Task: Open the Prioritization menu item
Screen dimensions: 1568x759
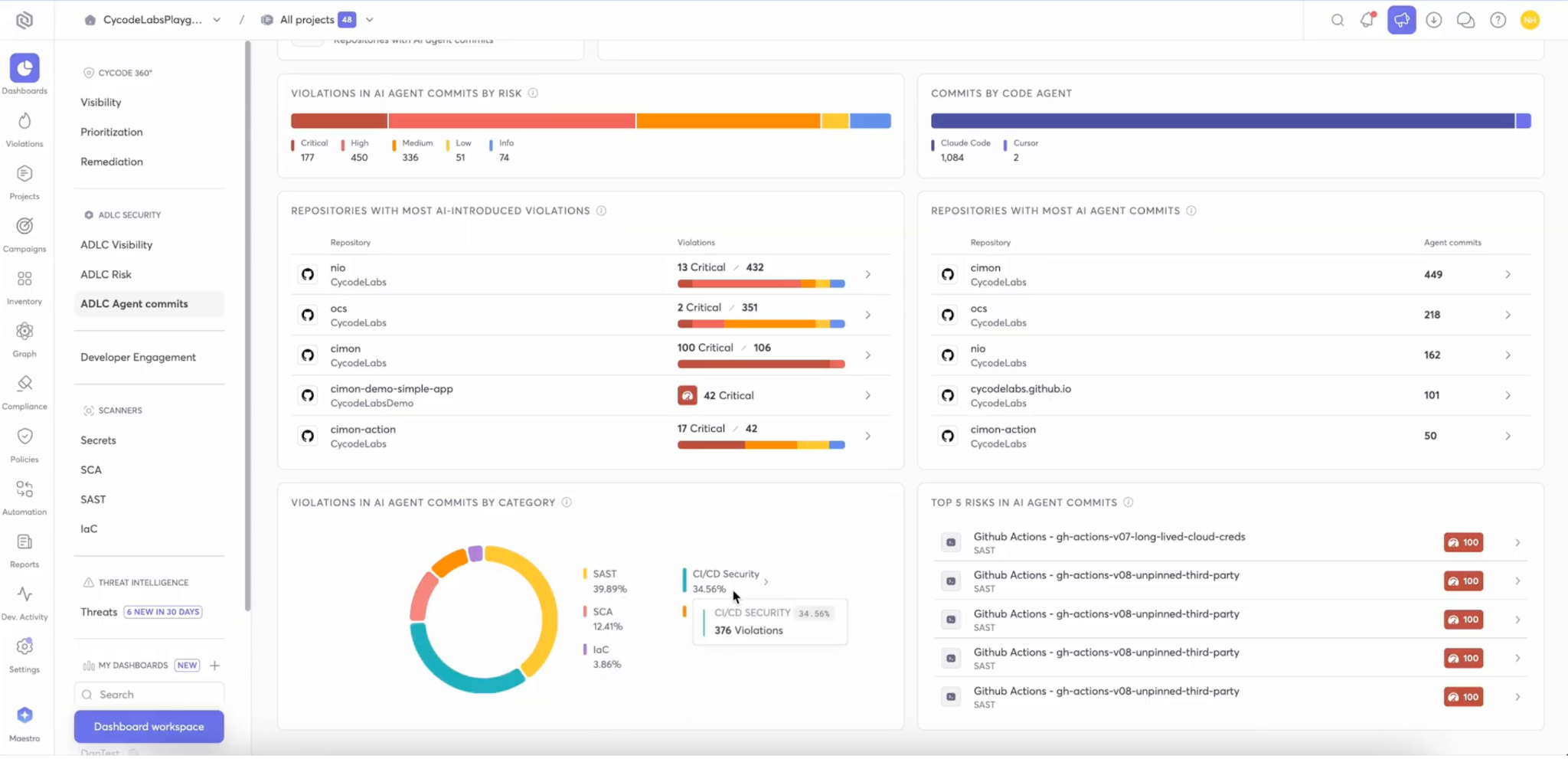Action: pos(112,132)
